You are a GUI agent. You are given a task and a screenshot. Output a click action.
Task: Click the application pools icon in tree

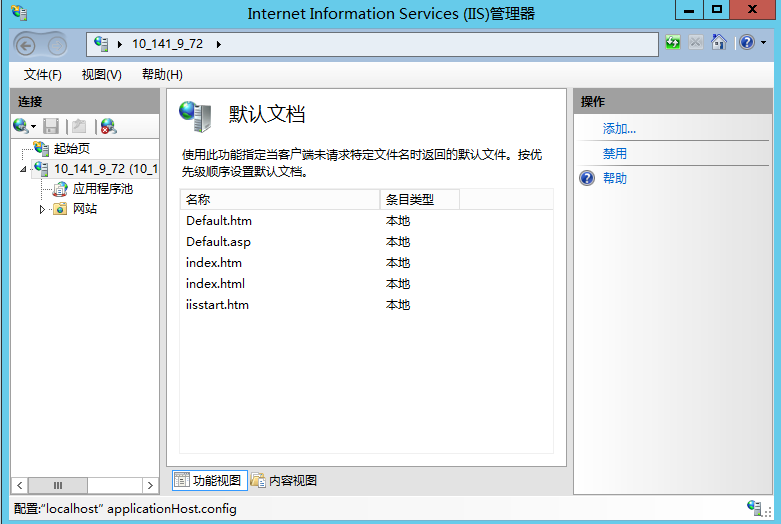61,188
